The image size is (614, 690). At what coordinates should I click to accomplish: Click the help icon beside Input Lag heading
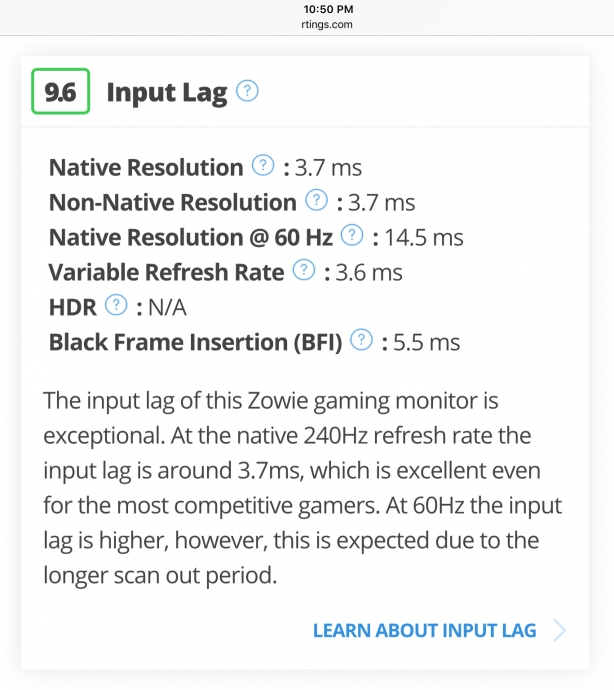click(247, 93)
